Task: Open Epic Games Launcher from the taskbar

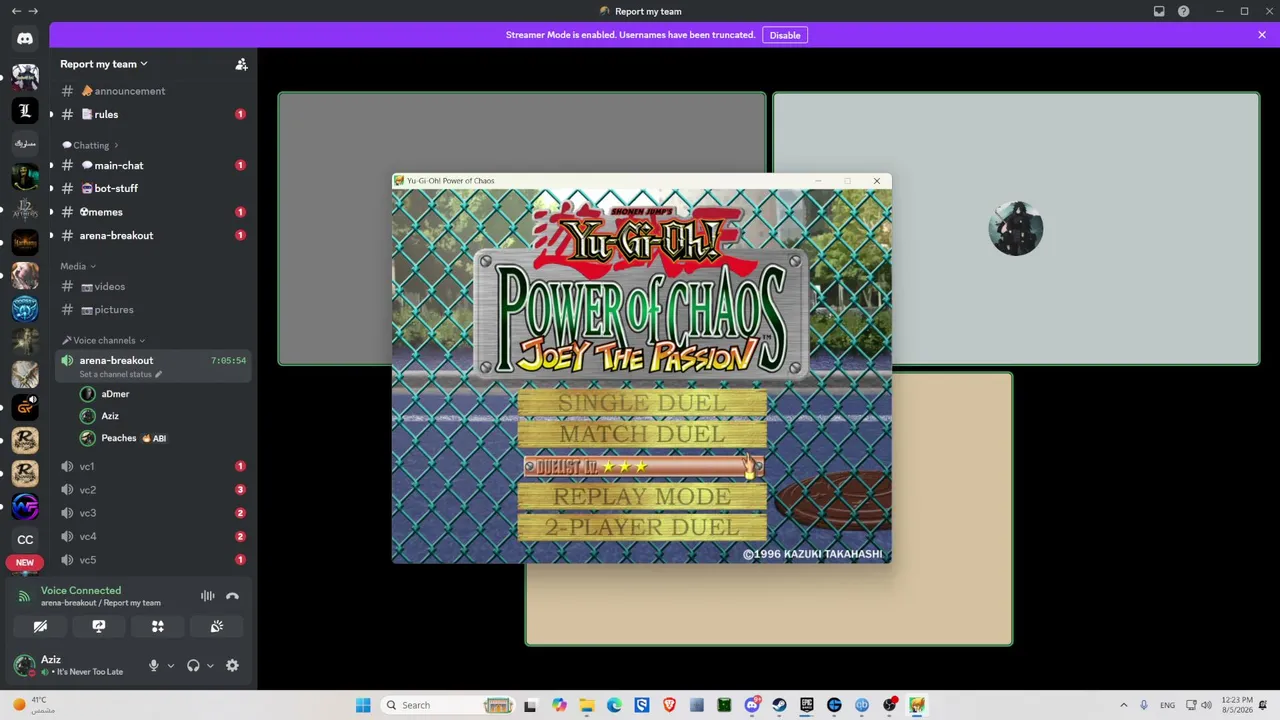Action: [x=807, y=705]
